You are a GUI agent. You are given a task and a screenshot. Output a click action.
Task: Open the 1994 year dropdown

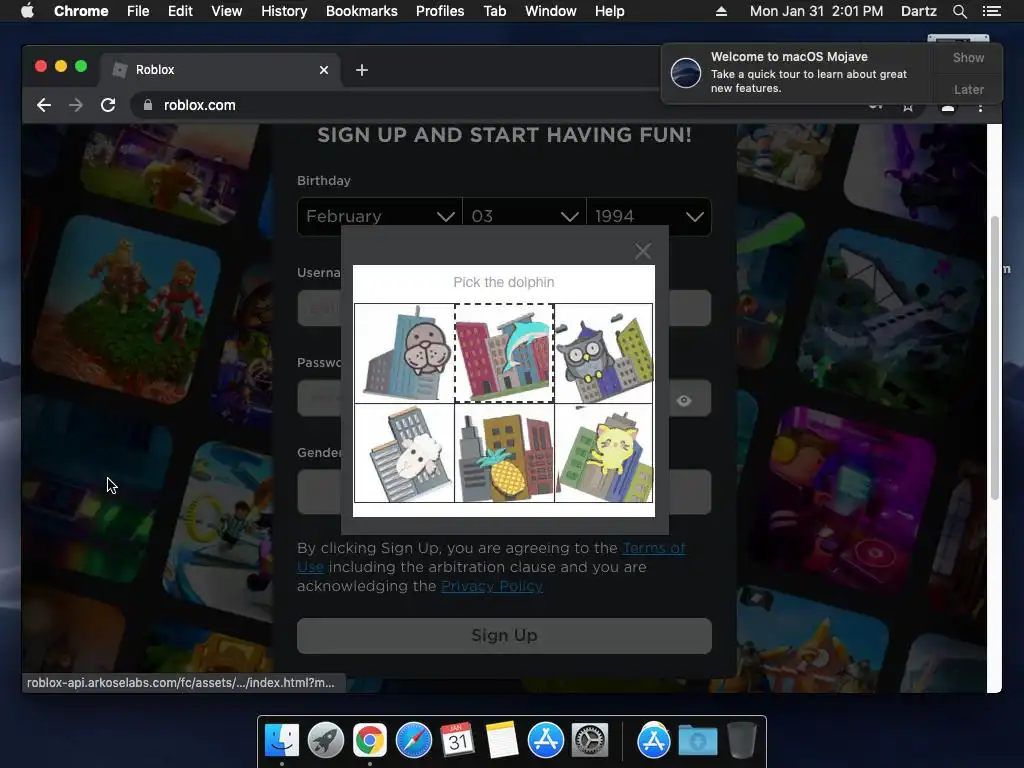649,216
